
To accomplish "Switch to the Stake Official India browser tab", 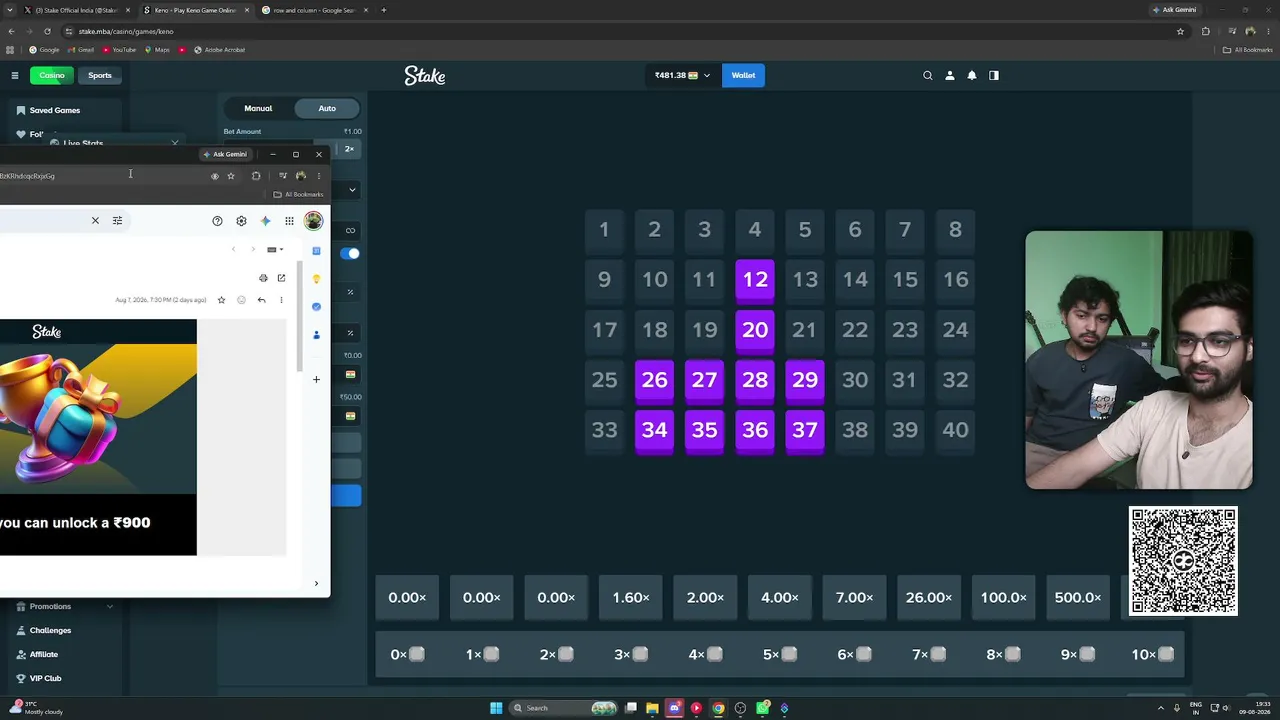I will tap(76, 10).
